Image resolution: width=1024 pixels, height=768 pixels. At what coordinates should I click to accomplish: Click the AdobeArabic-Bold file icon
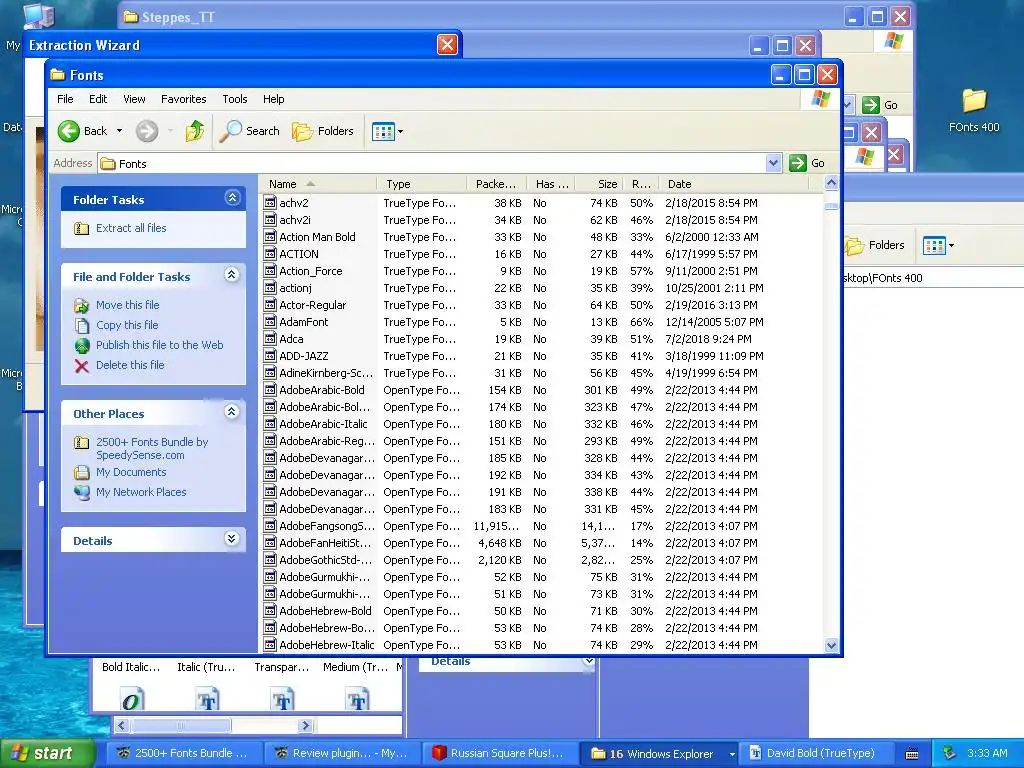point(270,389)
